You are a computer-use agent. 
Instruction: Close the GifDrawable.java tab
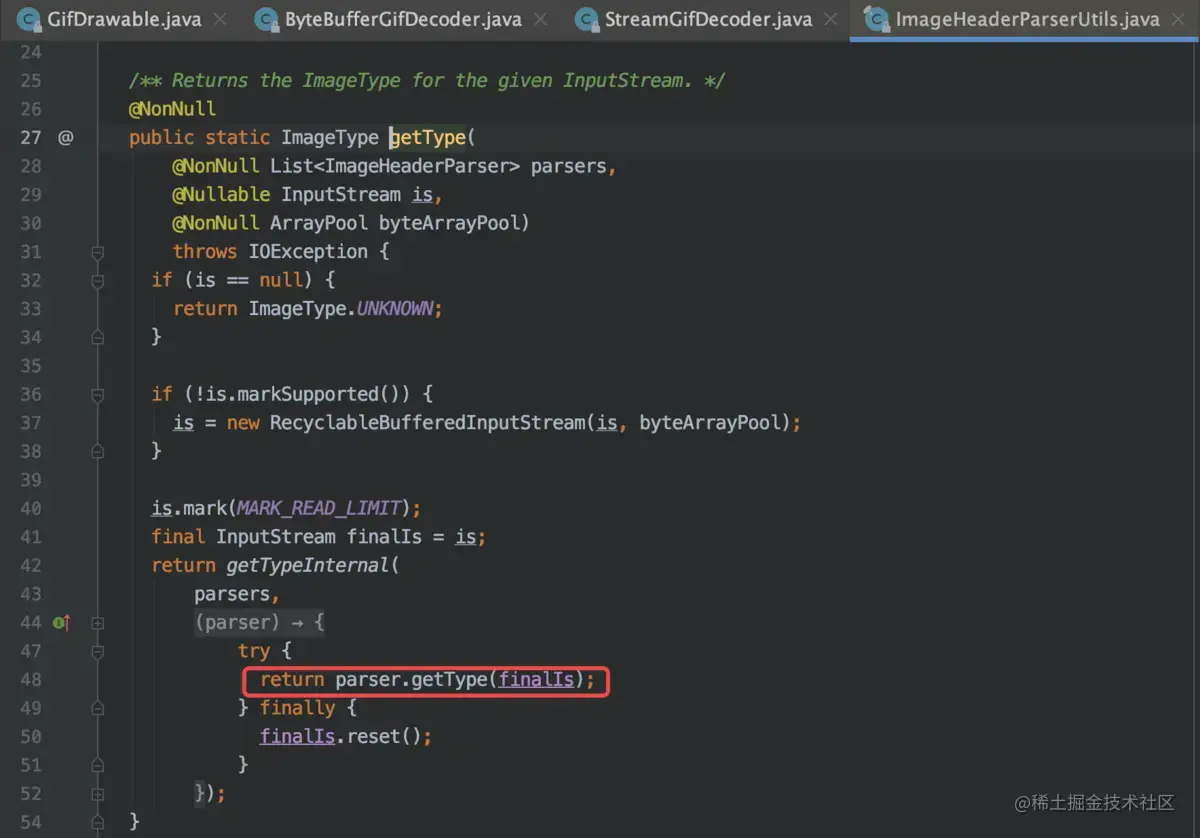click(220, 19)
